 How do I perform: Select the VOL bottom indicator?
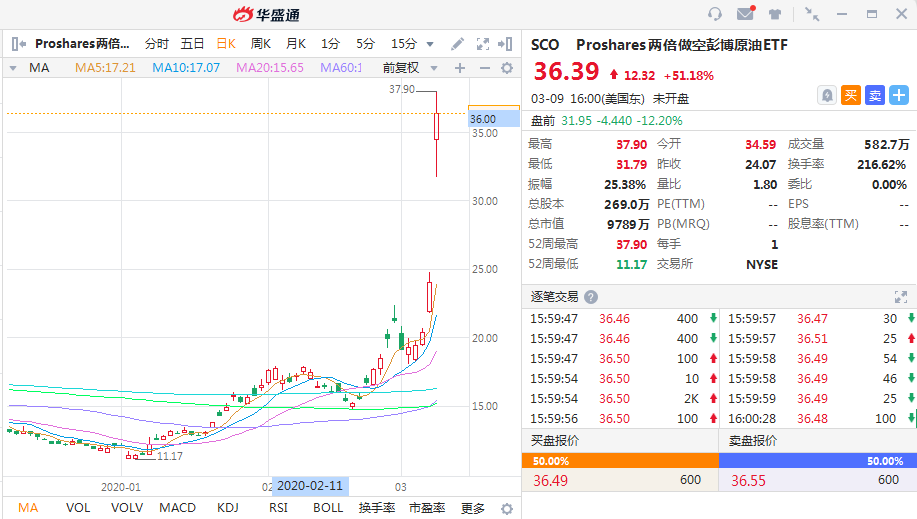click(78, 508)
